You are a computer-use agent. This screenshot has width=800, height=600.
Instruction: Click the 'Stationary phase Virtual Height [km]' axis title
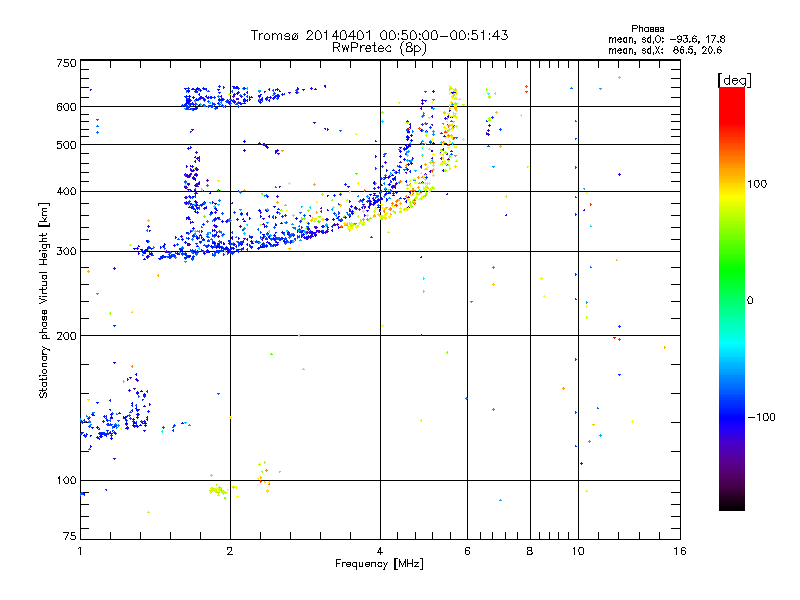pyautogui.click(x=44, y=300)
